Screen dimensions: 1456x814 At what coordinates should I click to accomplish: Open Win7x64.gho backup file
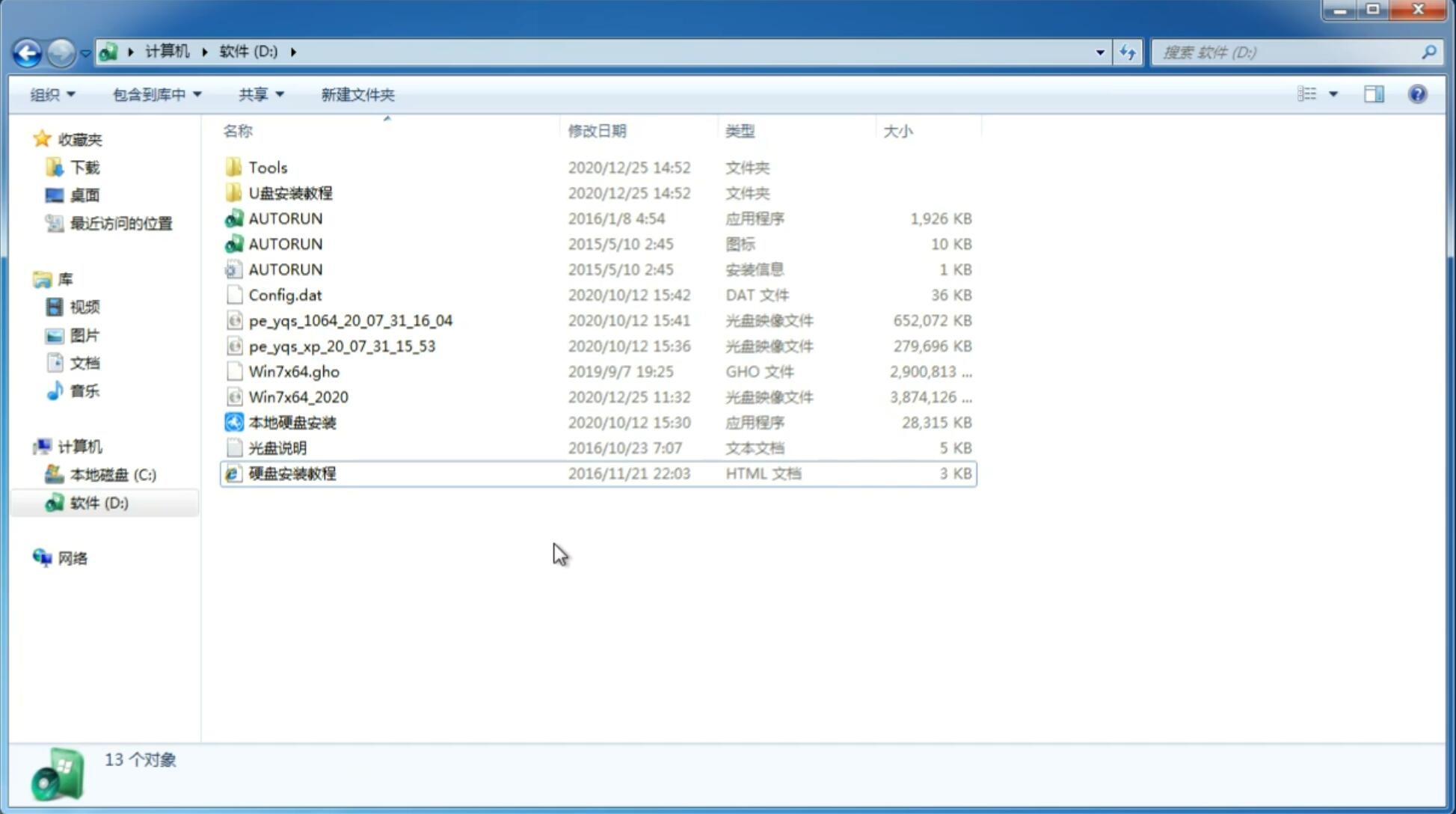click(293, 371)
